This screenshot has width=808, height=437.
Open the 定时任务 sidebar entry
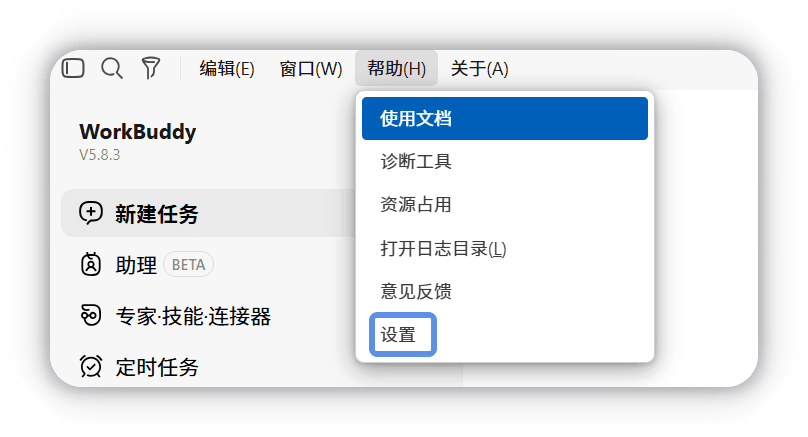coord(157,367)
